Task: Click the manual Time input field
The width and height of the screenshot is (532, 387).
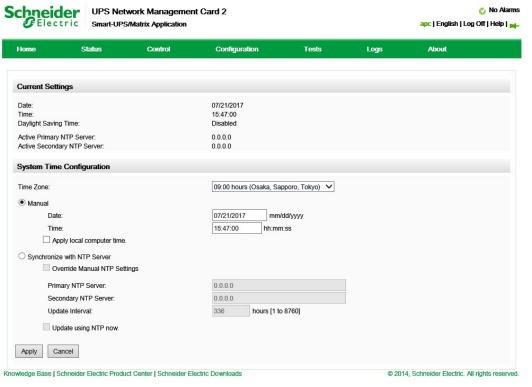Action: click(237, 228)
